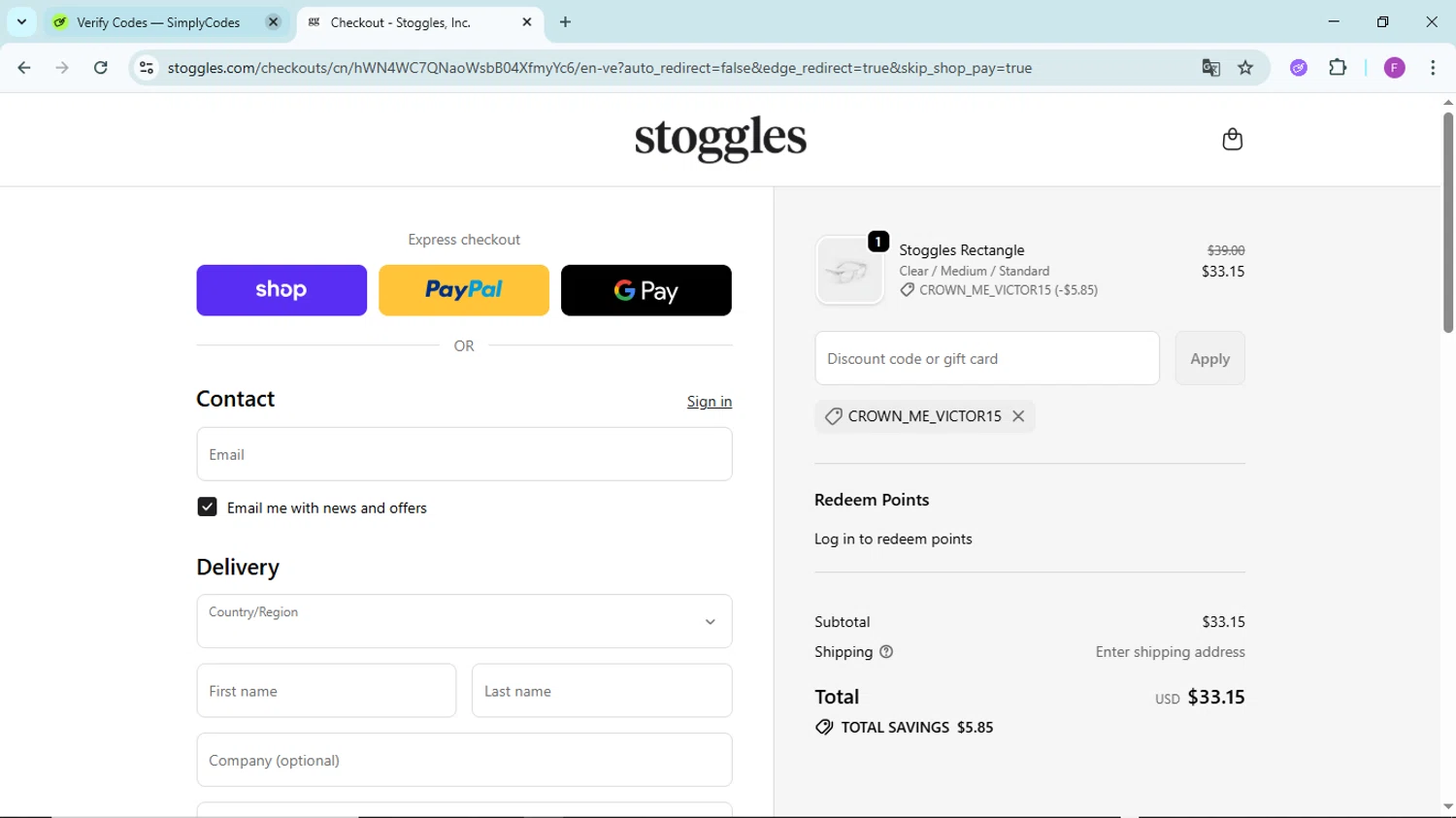Image resolution: width=1456 pixels, height=818 pixels.
Task: Focus the Company (optional) field
Action: 464,760
